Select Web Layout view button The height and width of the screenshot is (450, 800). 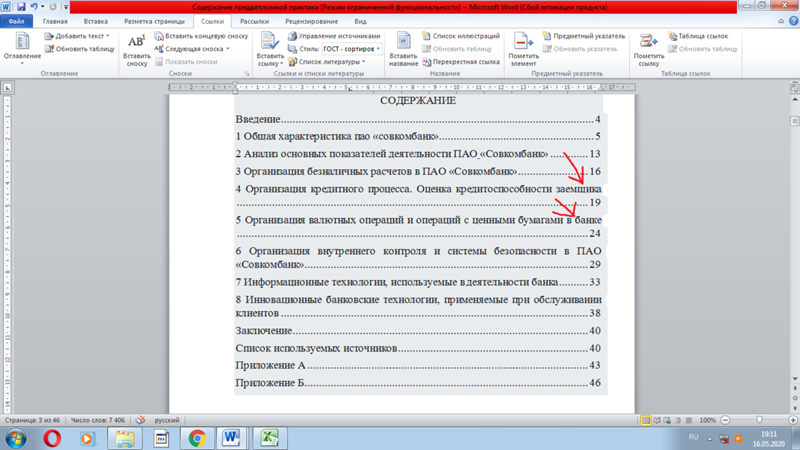(667, 420)
